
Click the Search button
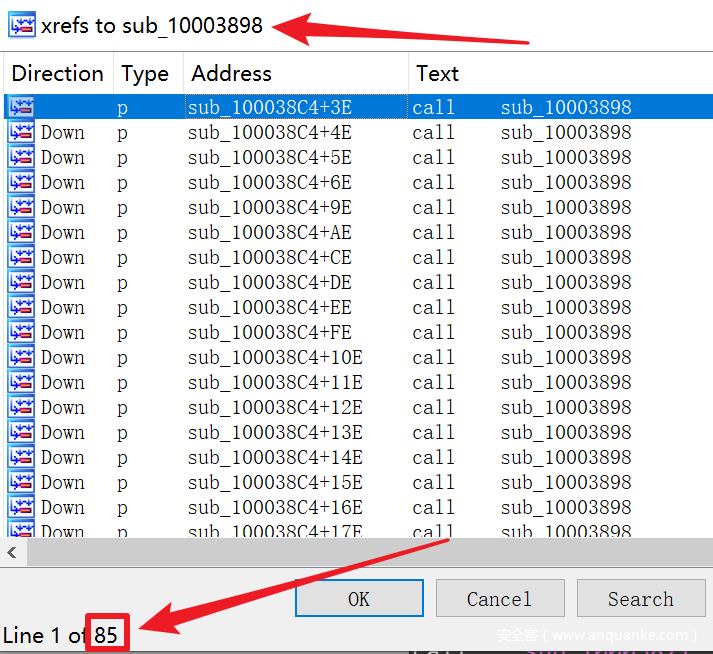coord(640,599)
